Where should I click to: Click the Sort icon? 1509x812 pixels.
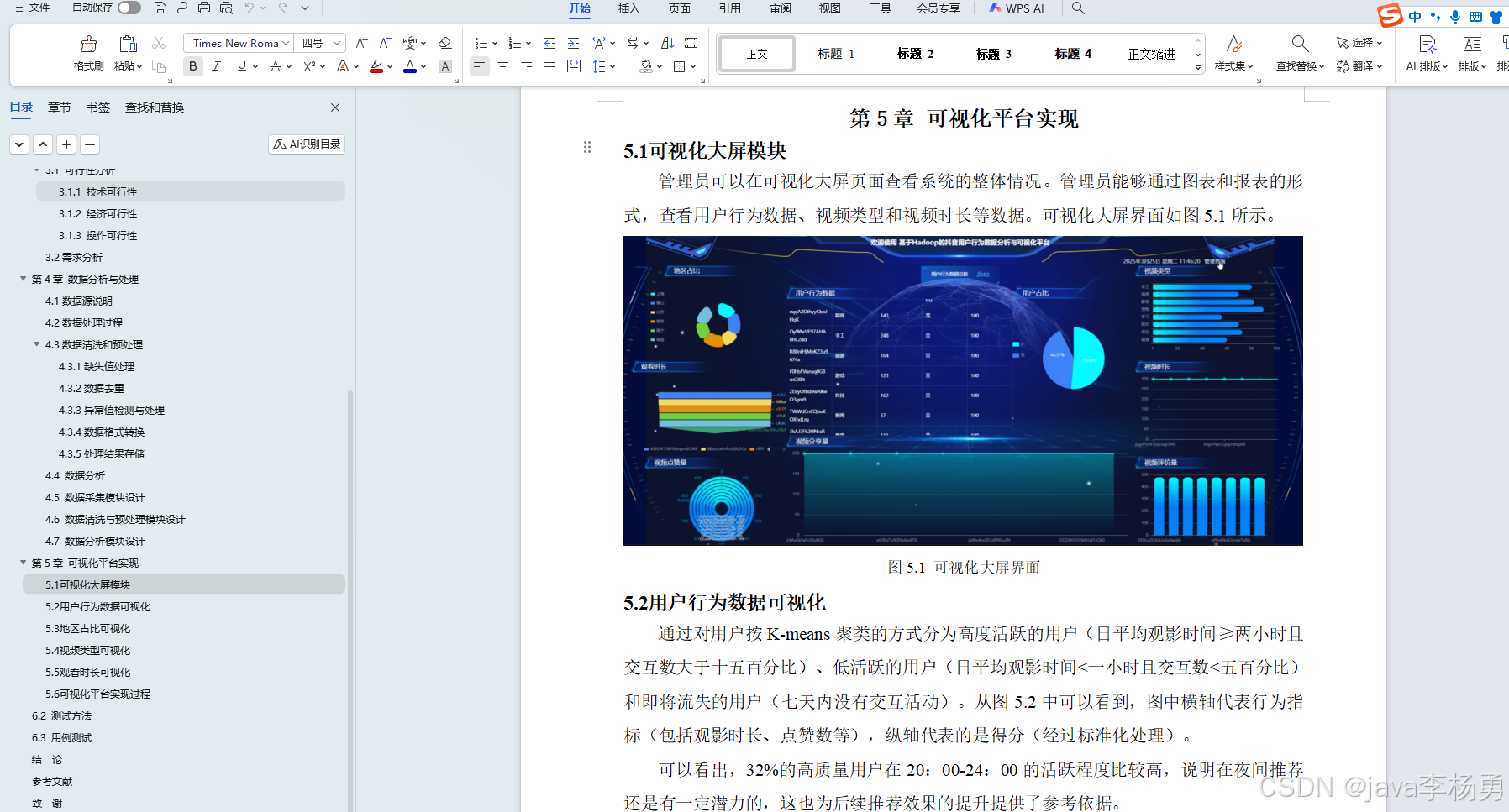(x=668, y=43)
